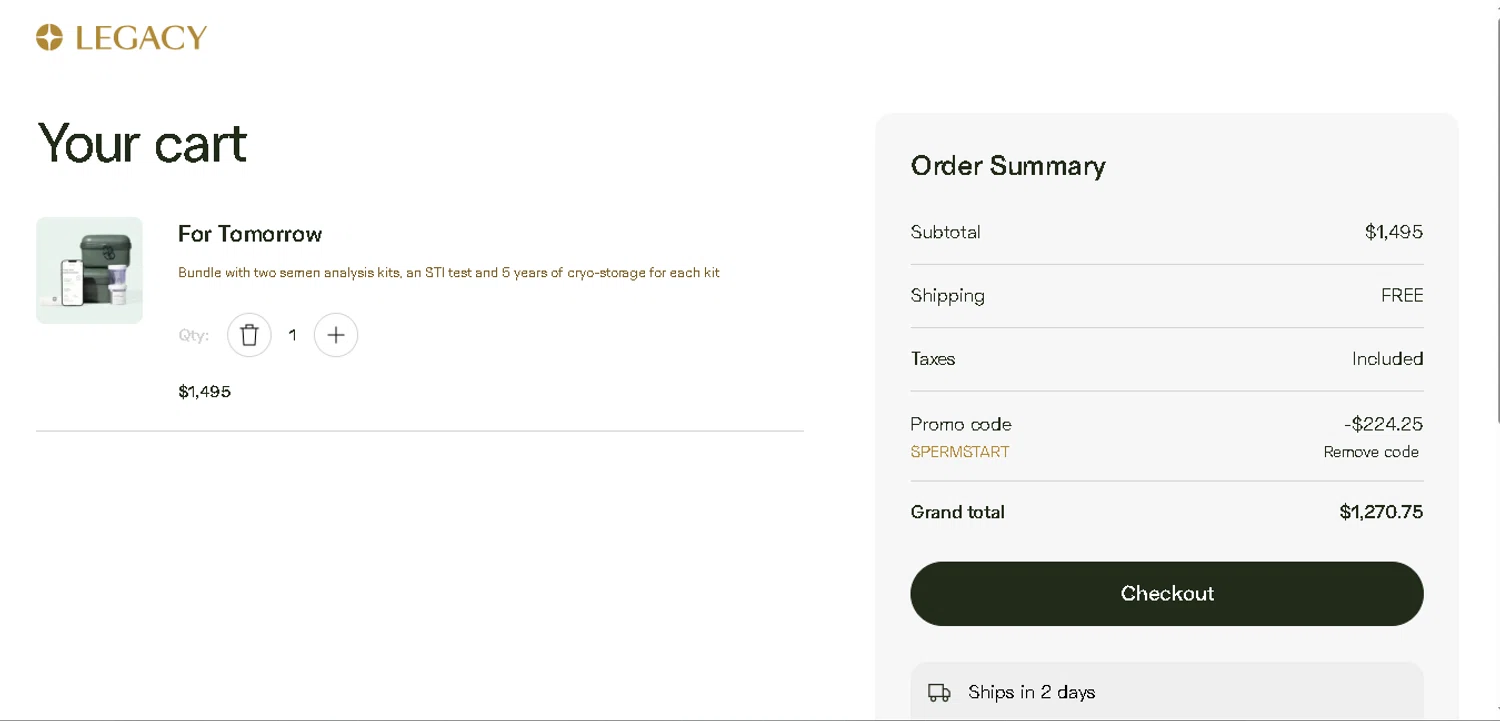Click the Legacy logo emblem icon
This screenshot has width=1500, height=721.
(x=49, y=38)
